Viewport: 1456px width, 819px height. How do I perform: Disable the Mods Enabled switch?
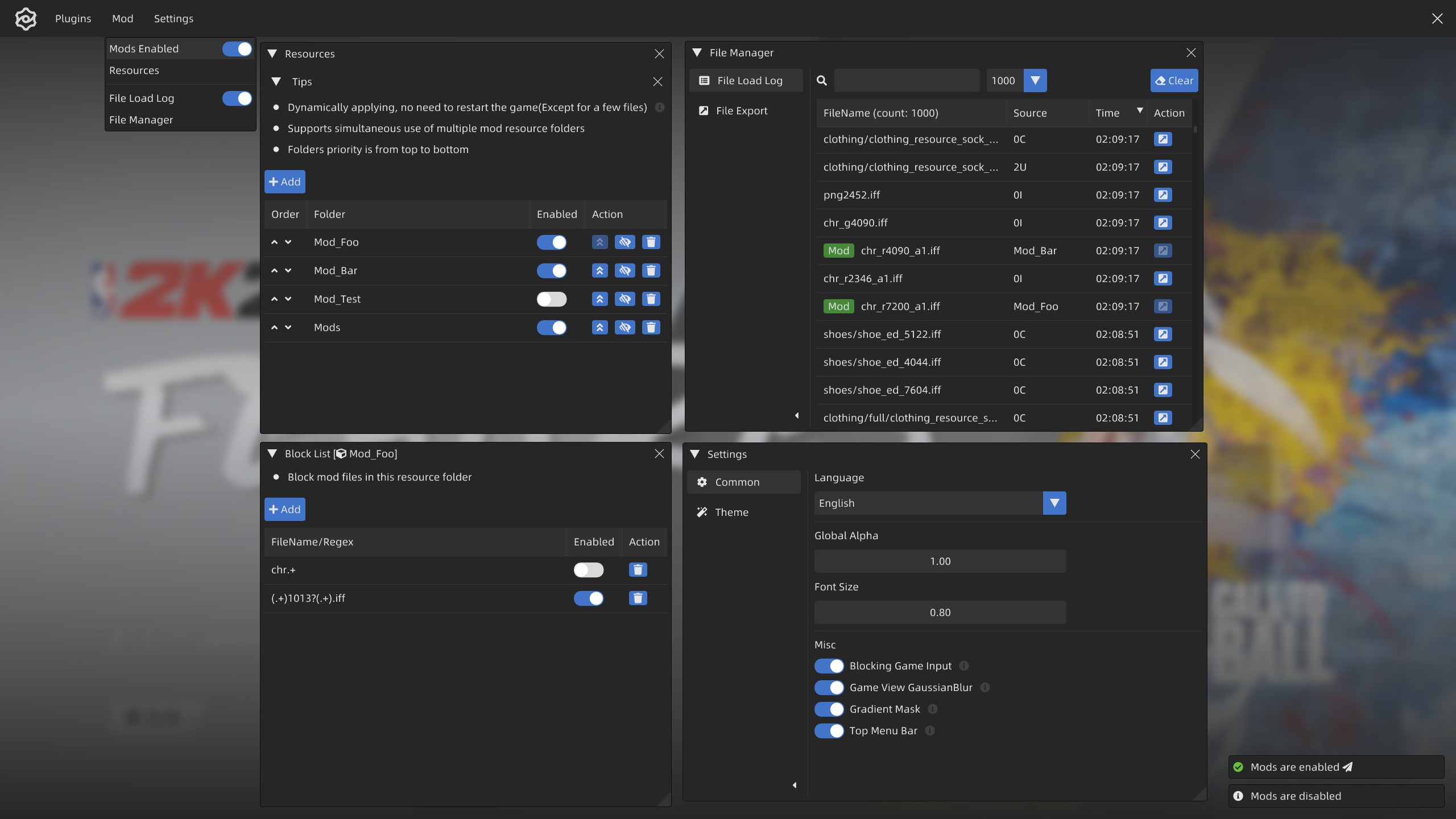tap(237, 49)
